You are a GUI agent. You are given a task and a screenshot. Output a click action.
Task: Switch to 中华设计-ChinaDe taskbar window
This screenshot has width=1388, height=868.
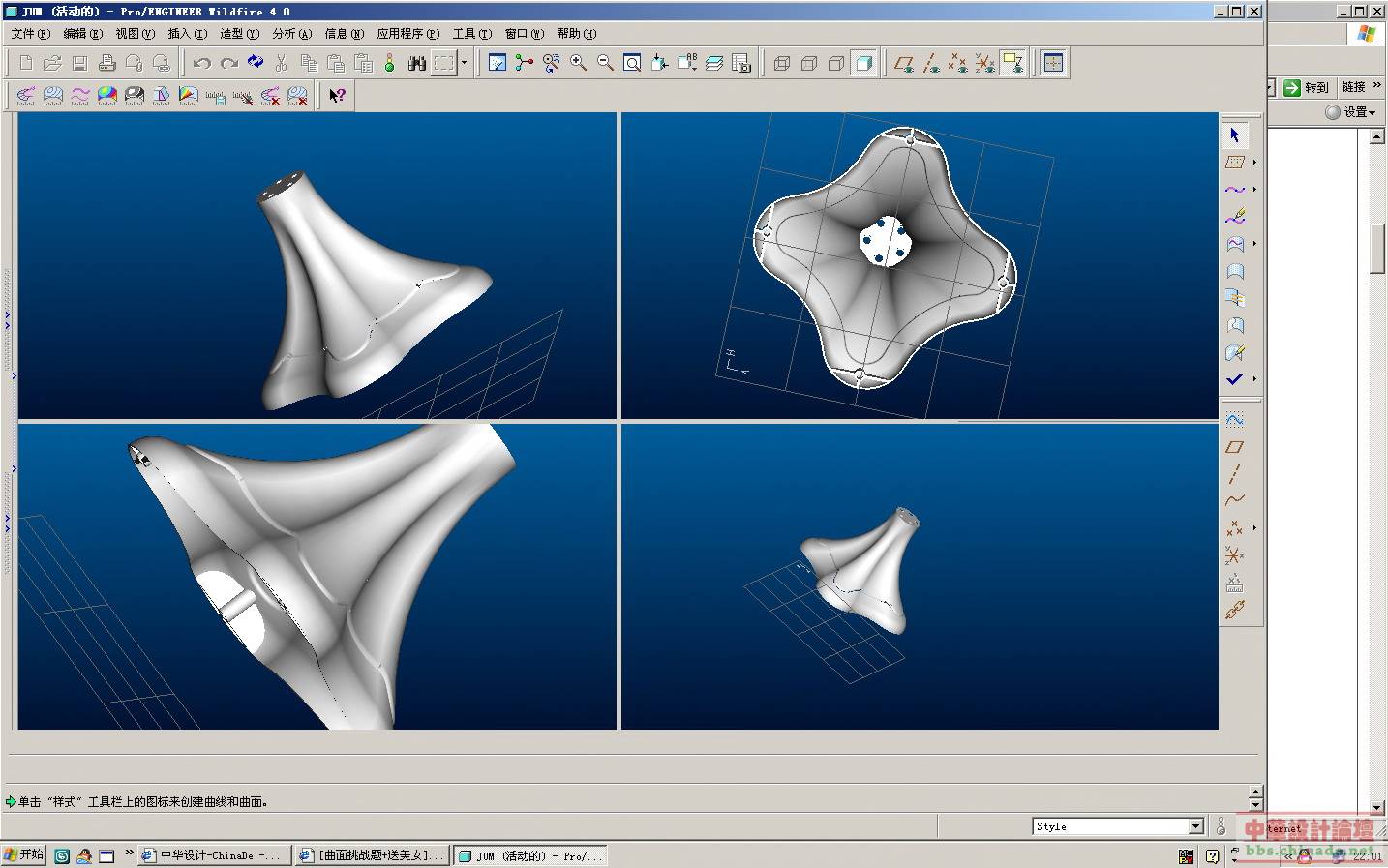(x=213, y=855)
